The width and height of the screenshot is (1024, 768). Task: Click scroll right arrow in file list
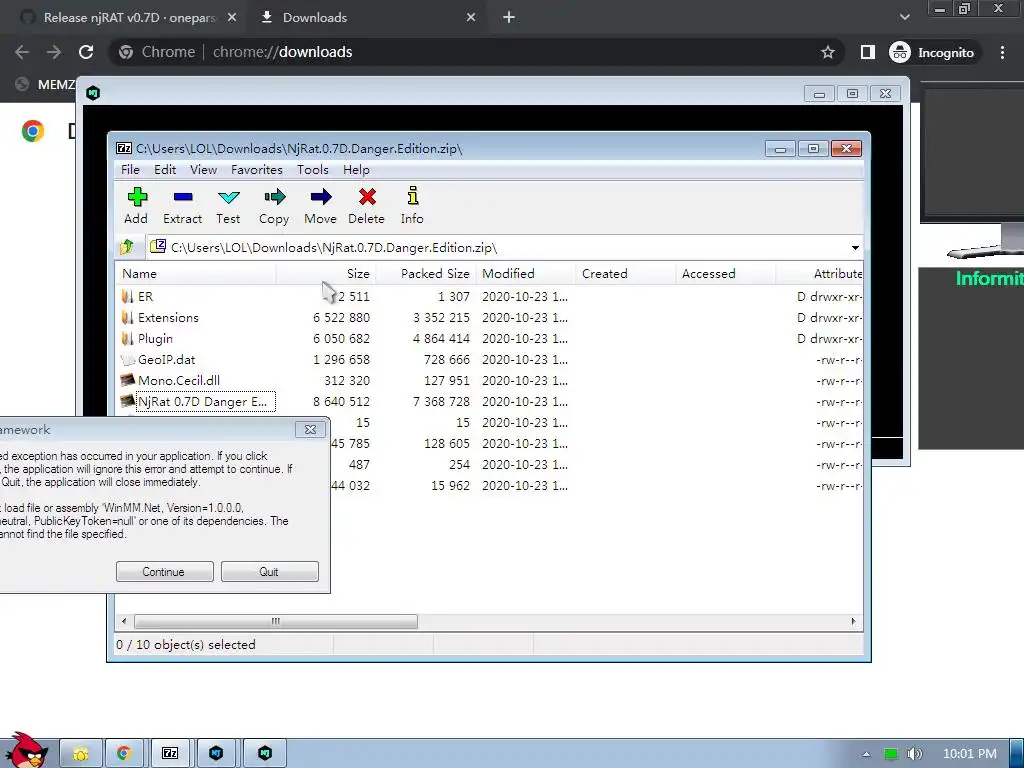[x=853, y=621]
